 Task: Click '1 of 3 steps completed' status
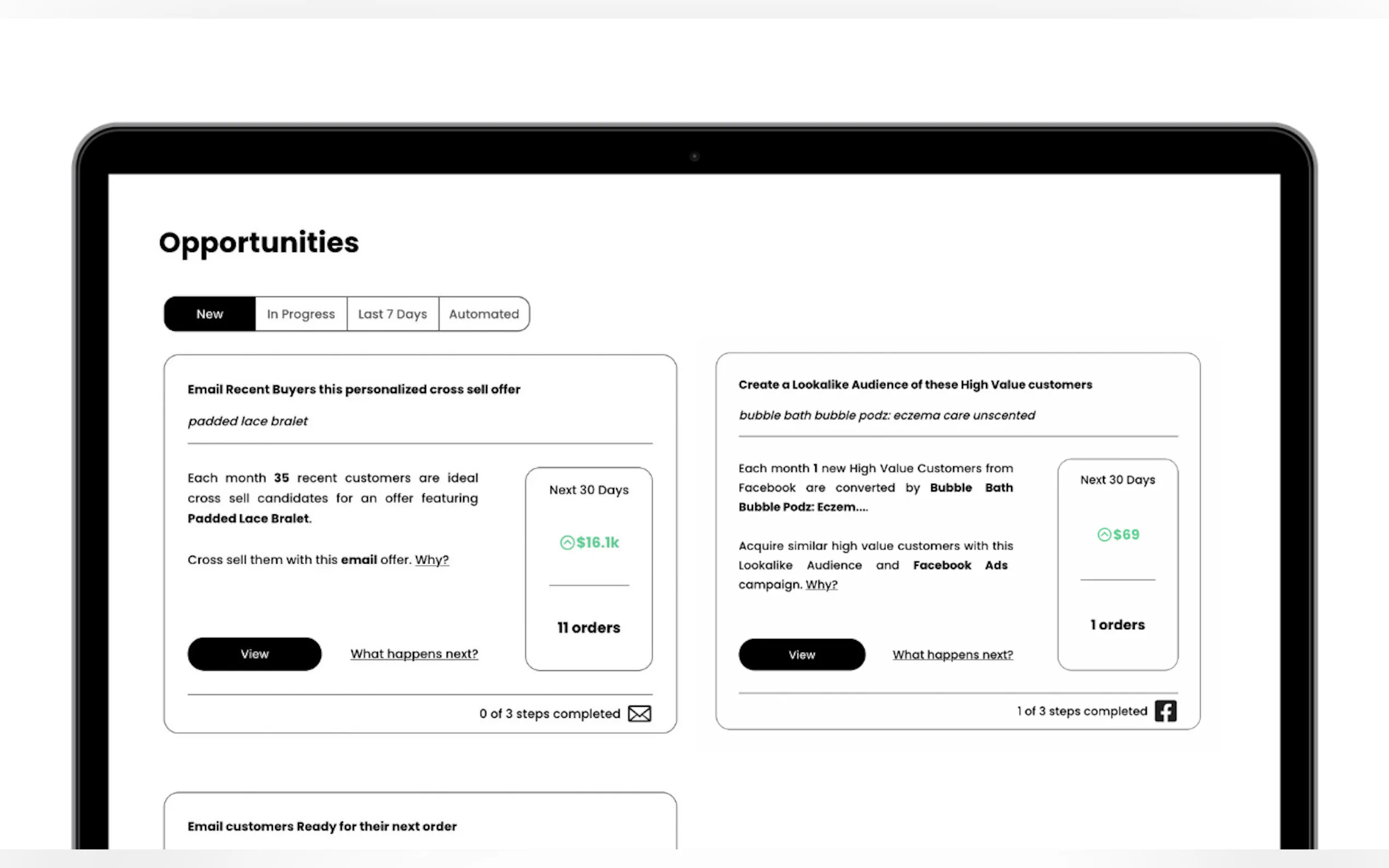1082,711
